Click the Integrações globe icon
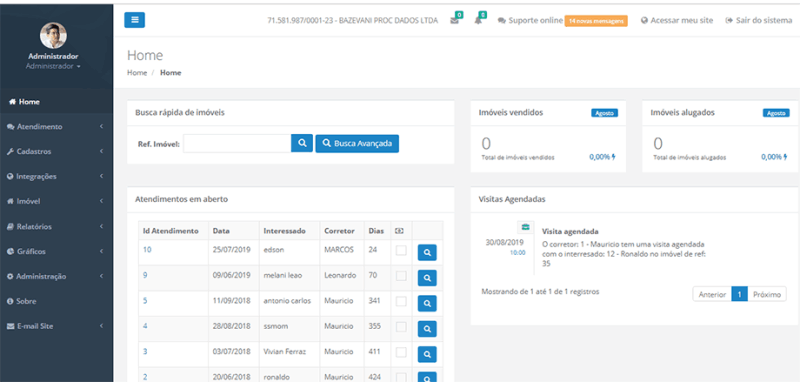 [x=10, y=176]
